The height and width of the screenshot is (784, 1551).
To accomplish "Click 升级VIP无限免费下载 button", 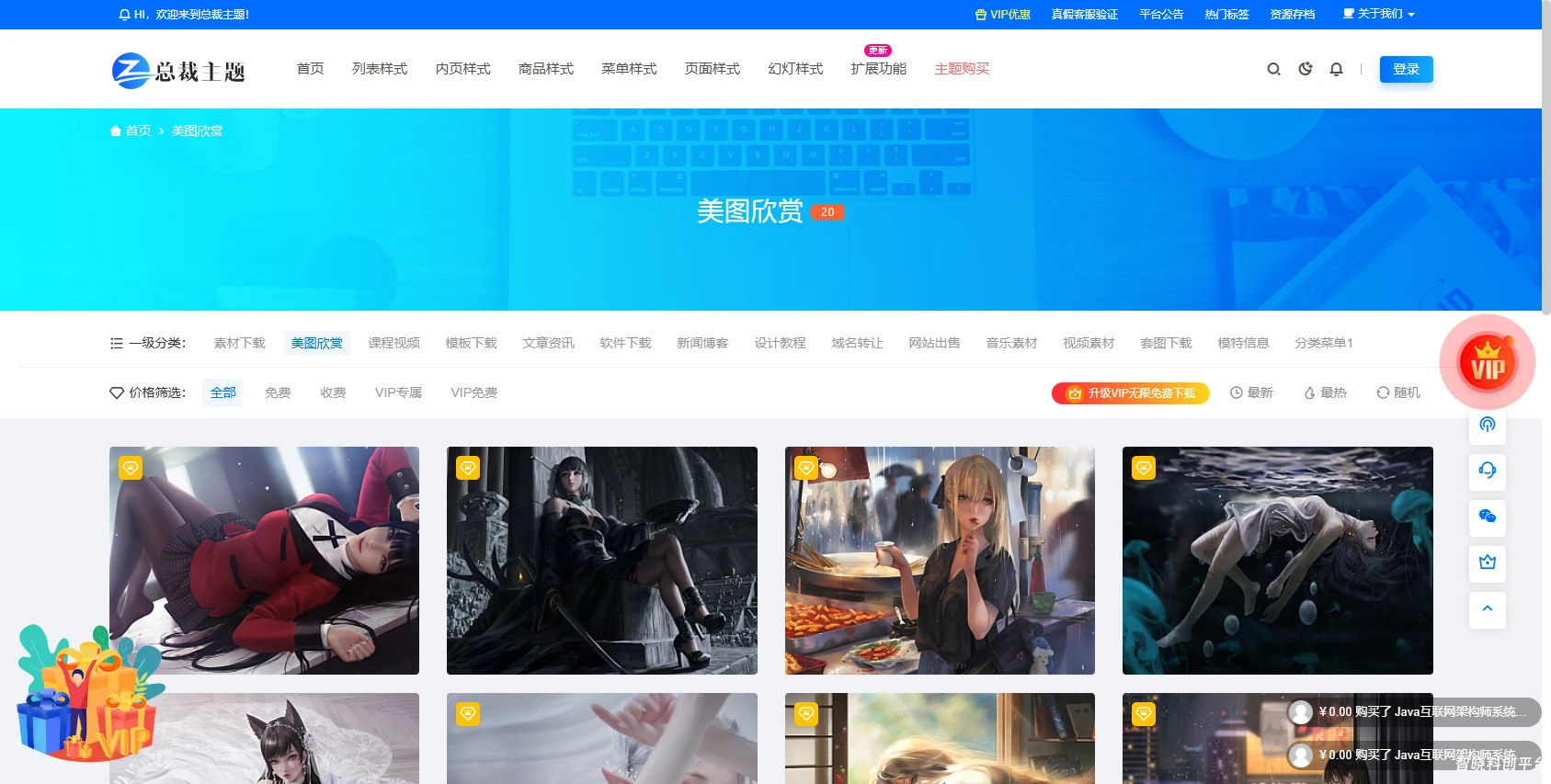I will point(1131,392).
